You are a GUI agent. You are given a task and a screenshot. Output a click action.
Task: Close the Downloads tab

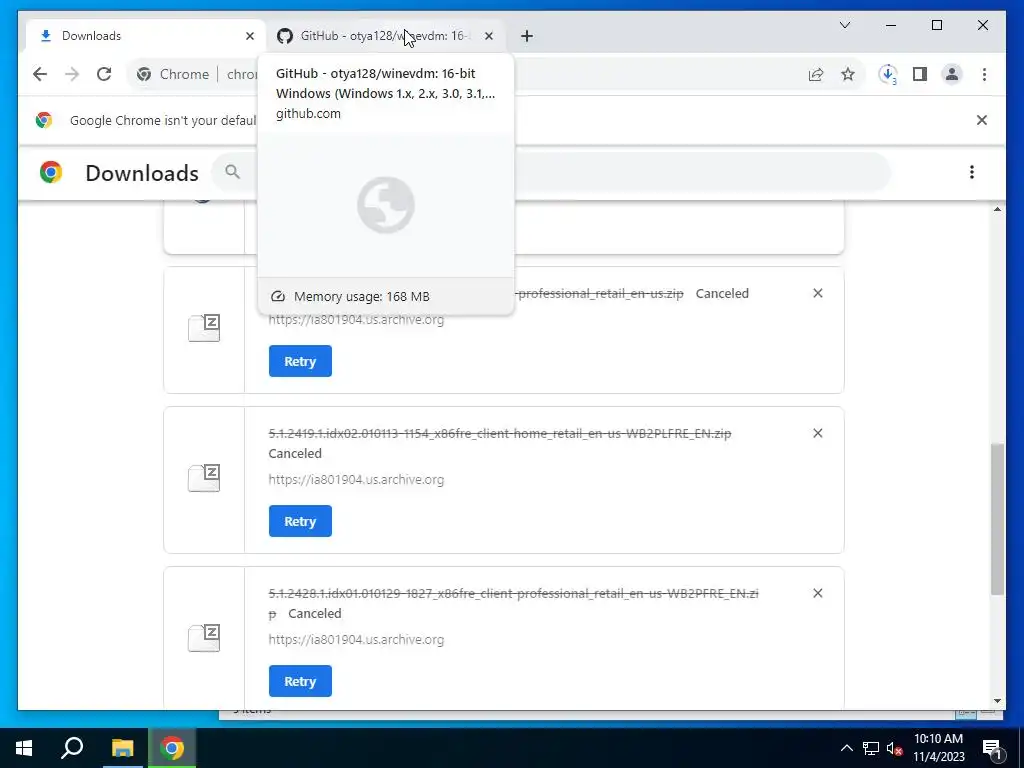(x=249, y=36)
